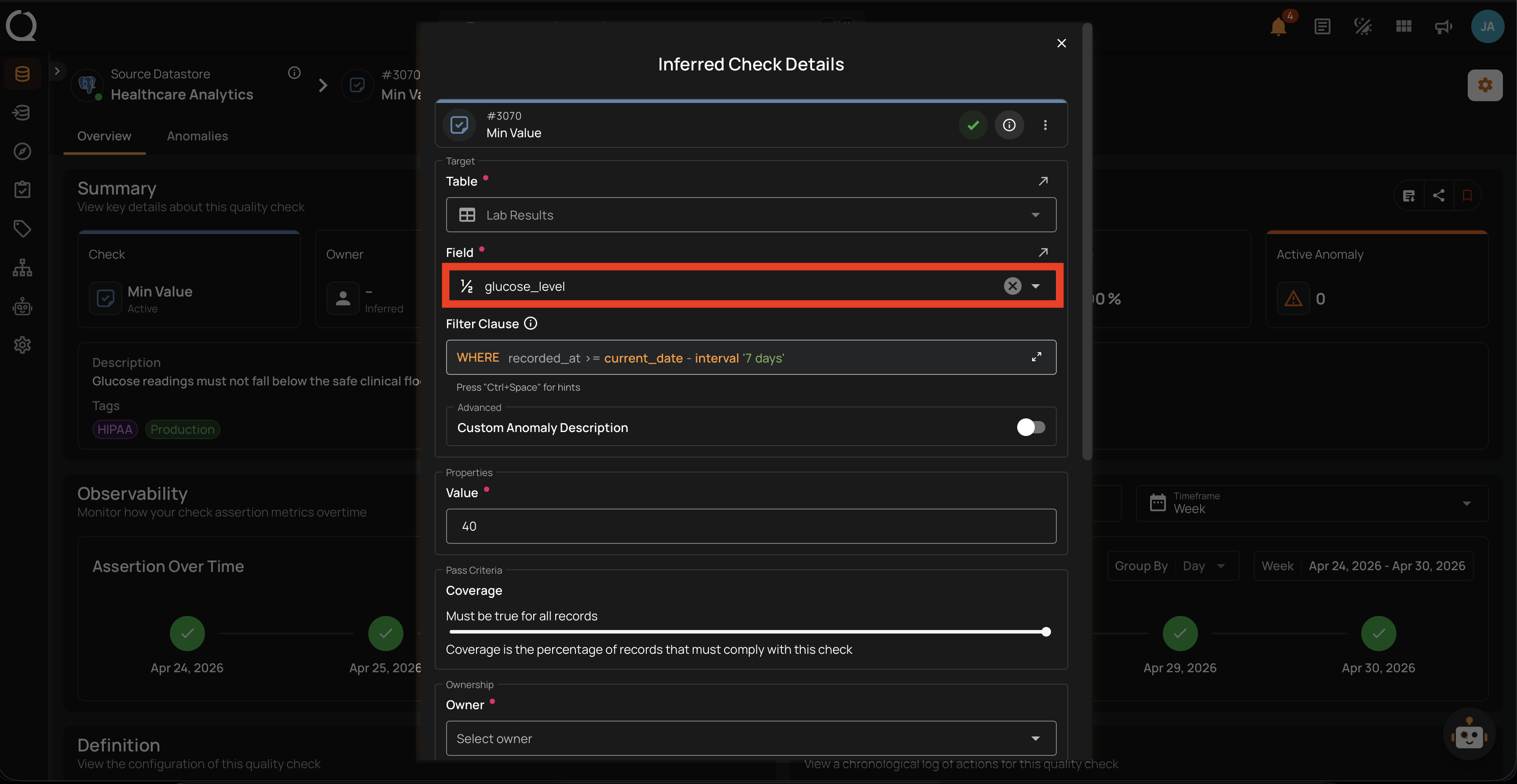Image resolution: width=1517 pixels, height=784 pixels.
Task: Click the Apr 25, 2026 assertion marker
Action: pyautogui.click(x=386, y=633)
